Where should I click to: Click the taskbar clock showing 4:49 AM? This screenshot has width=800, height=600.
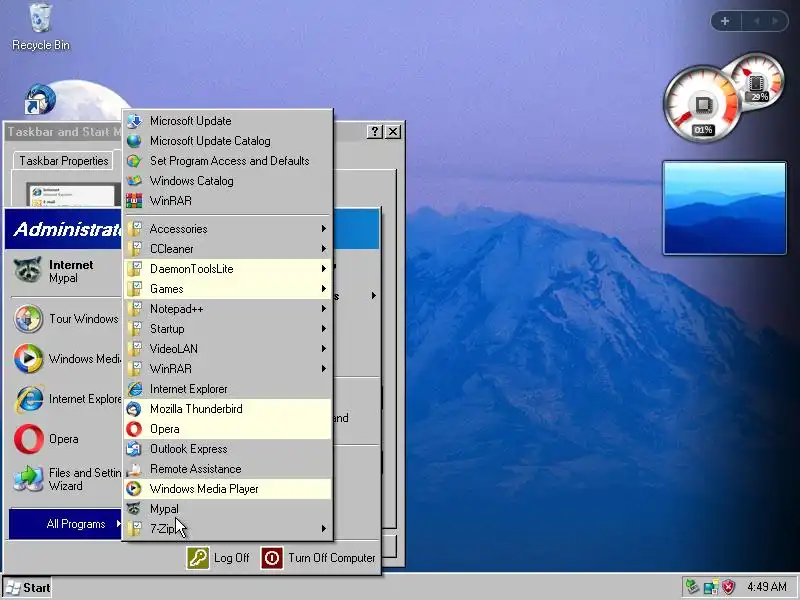tap(766, 587)
